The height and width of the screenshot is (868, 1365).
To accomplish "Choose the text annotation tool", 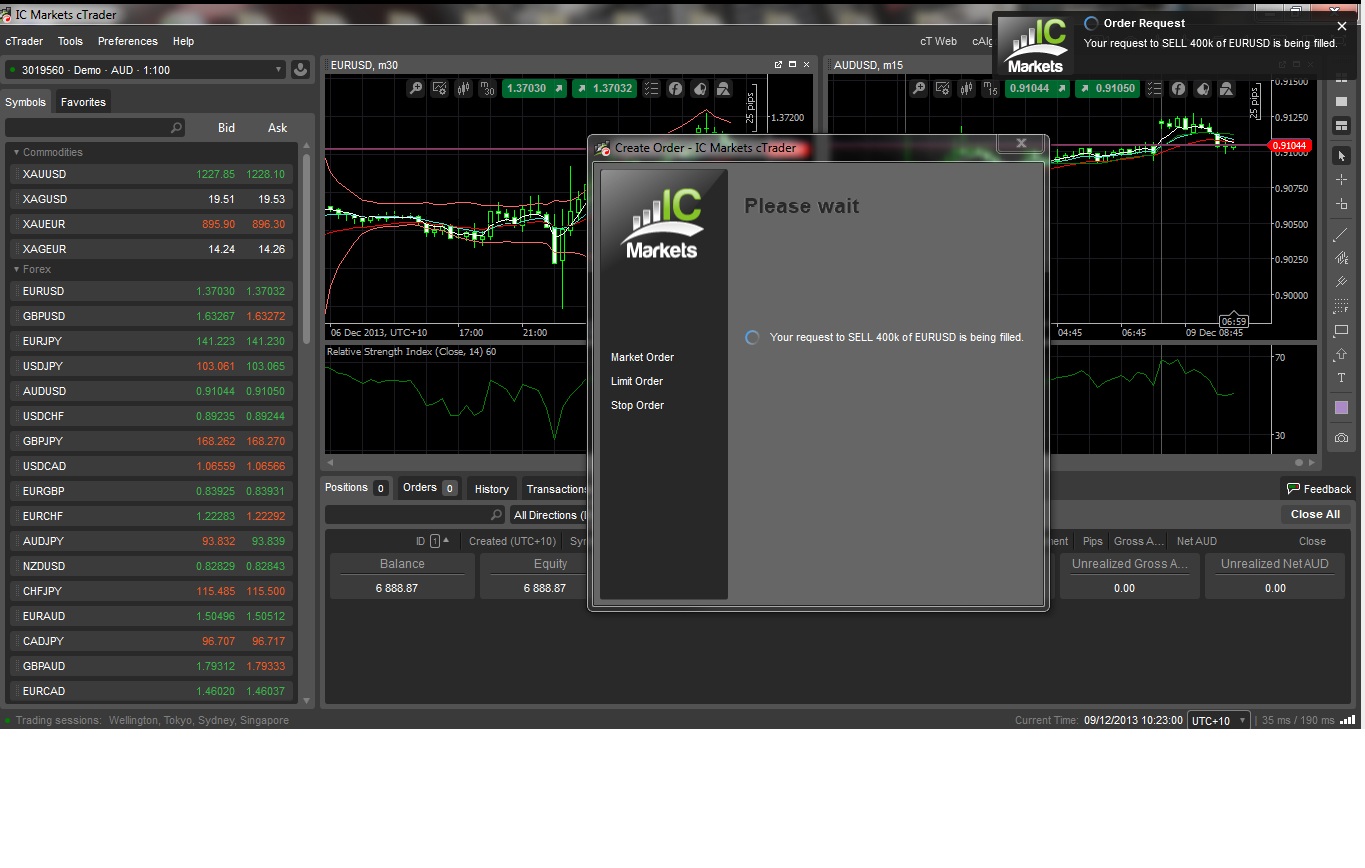I will [1341, 378].
